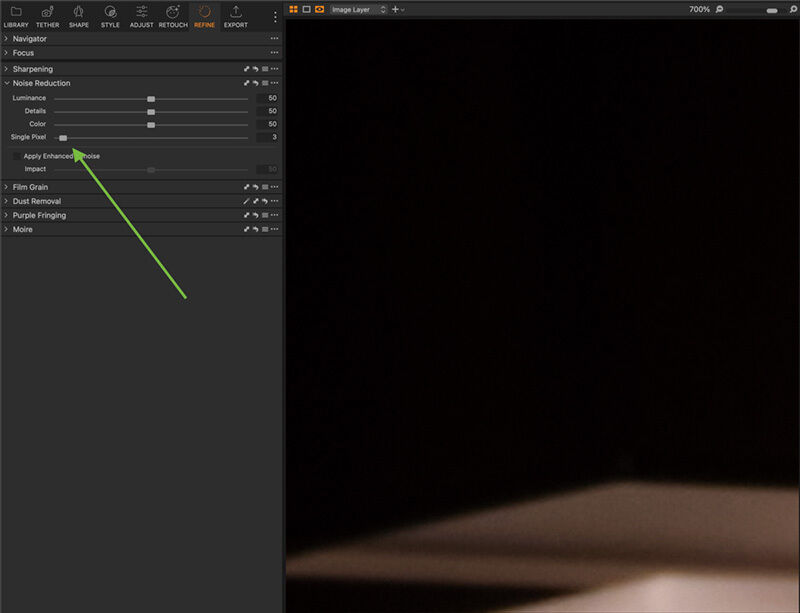
Task: Click the zoom in magnifier icon
Action: click(793, 9)
